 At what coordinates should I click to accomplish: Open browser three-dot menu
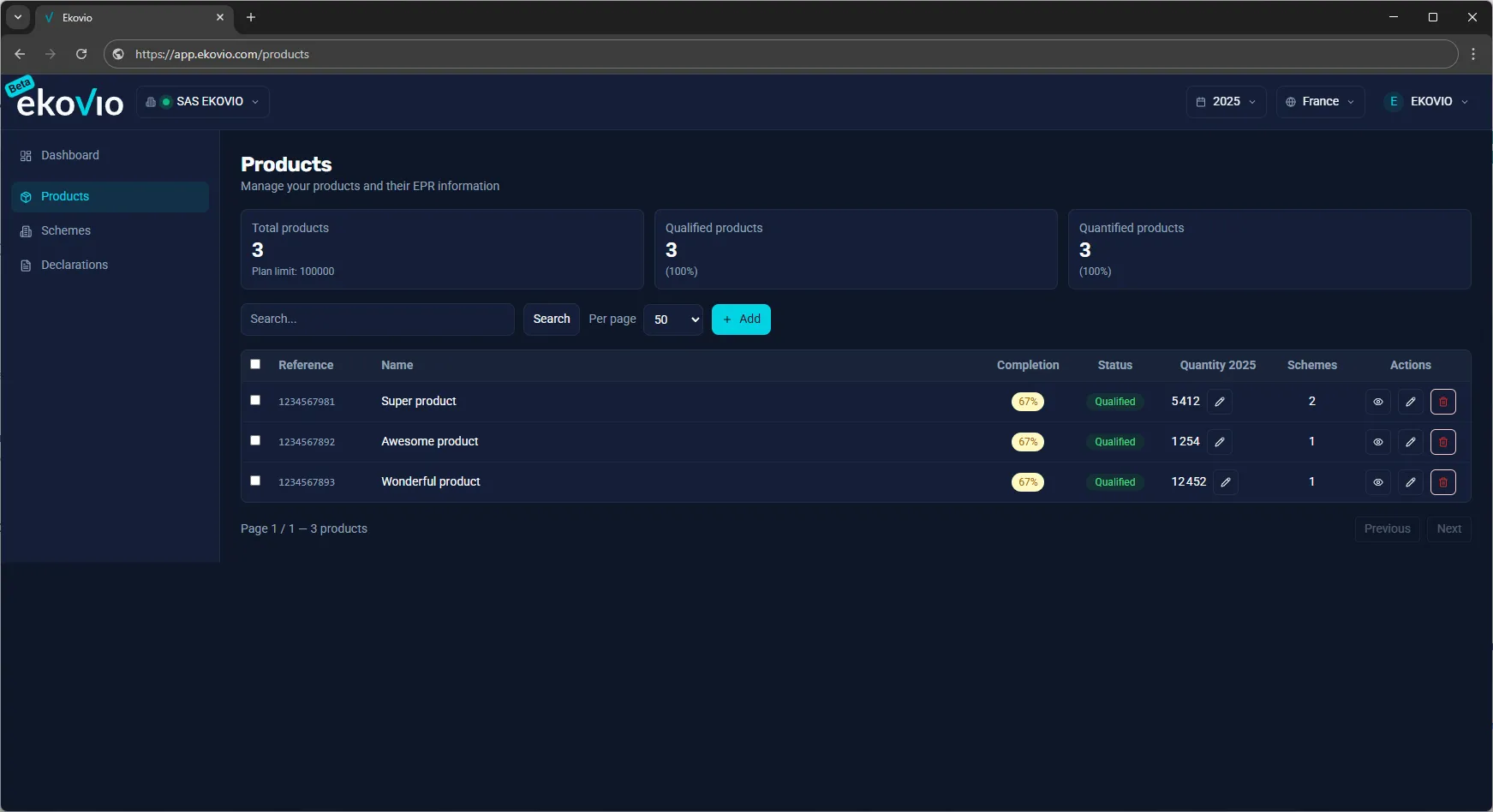click(1473, 54)
